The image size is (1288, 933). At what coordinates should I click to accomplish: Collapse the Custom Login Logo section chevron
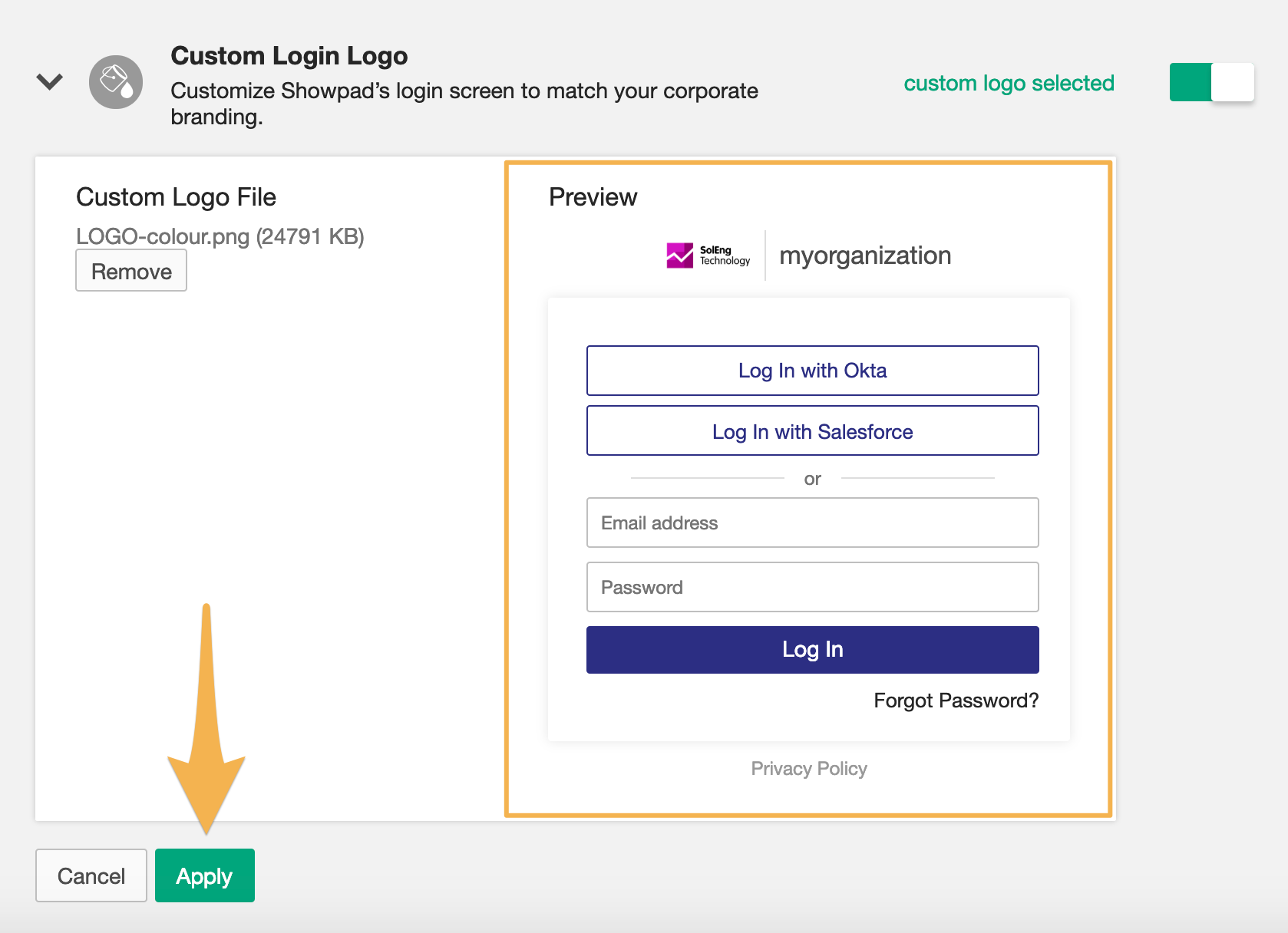50,81
